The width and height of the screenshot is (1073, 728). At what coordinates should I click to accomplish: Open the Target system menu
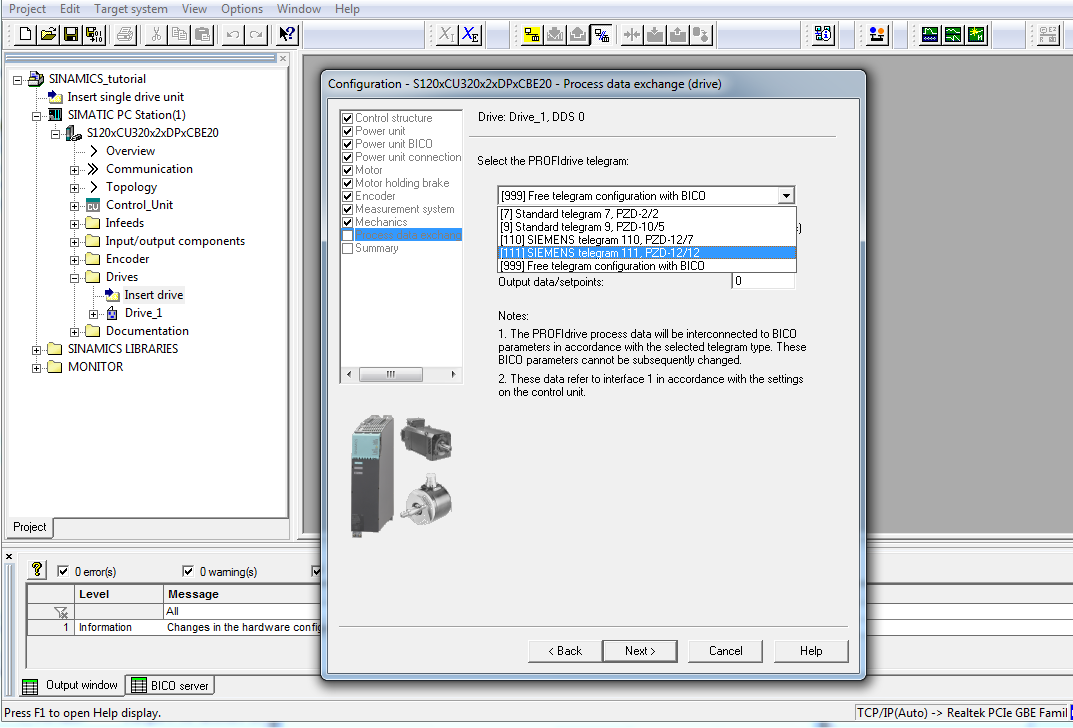(131, 9)
